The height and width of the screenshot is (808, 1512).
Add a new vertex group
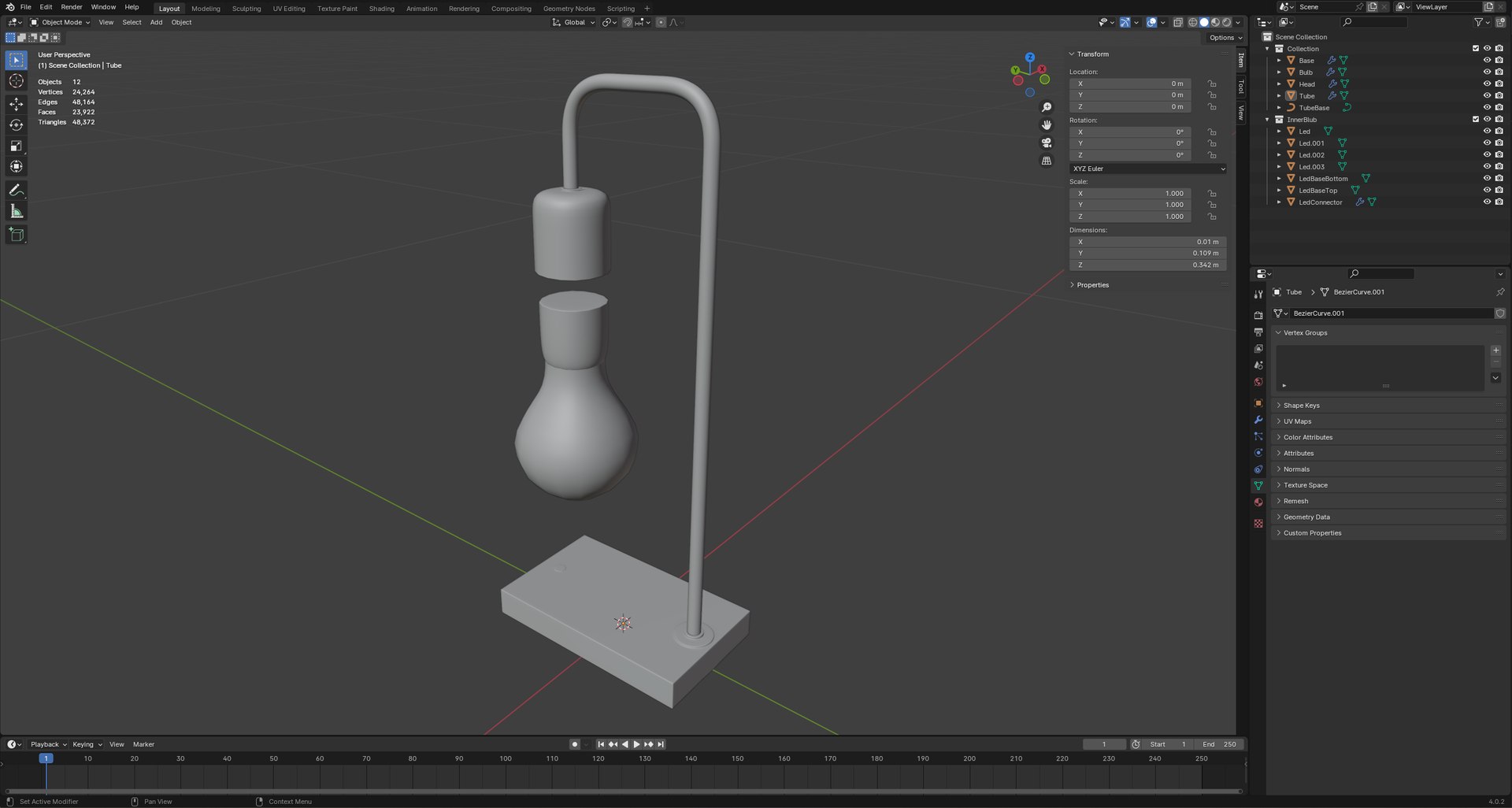(1495, 350)
